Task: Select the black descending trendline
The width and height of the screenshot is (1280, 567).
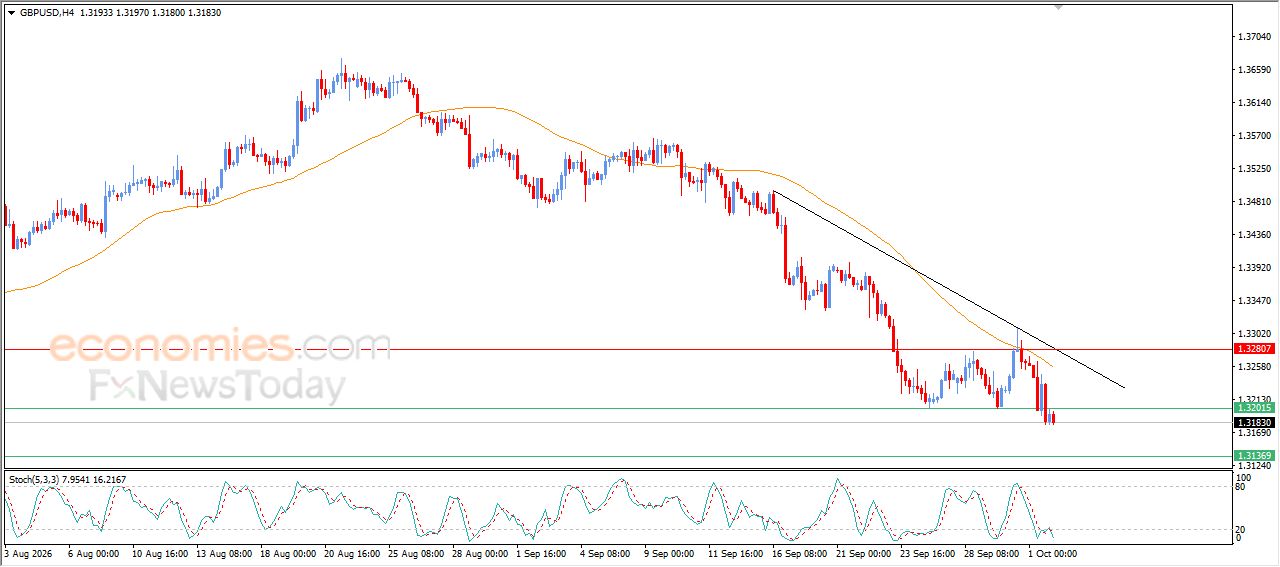Action: tap(950, 290)
